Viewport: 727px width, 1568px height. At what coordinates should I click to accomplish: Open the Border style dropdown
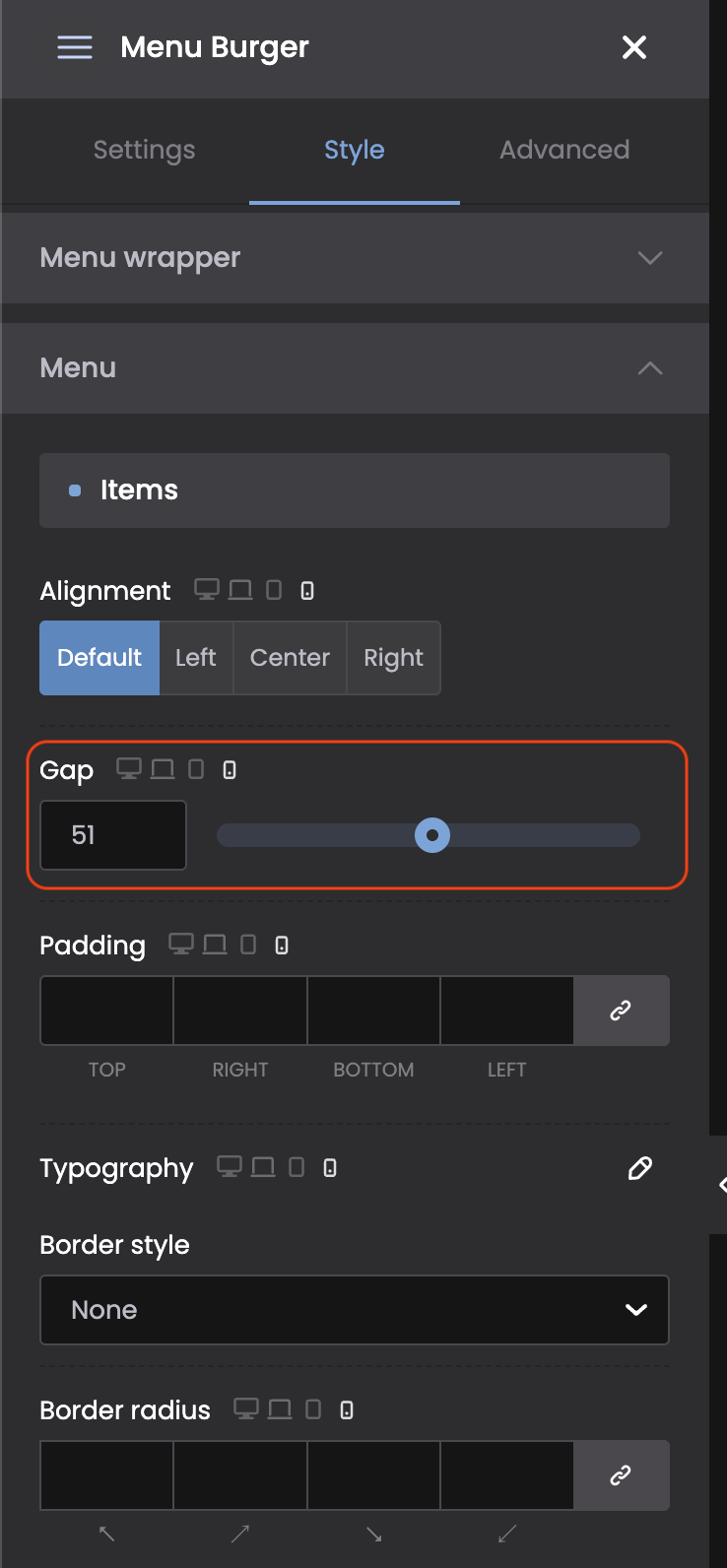click(x=355, y=1310)
